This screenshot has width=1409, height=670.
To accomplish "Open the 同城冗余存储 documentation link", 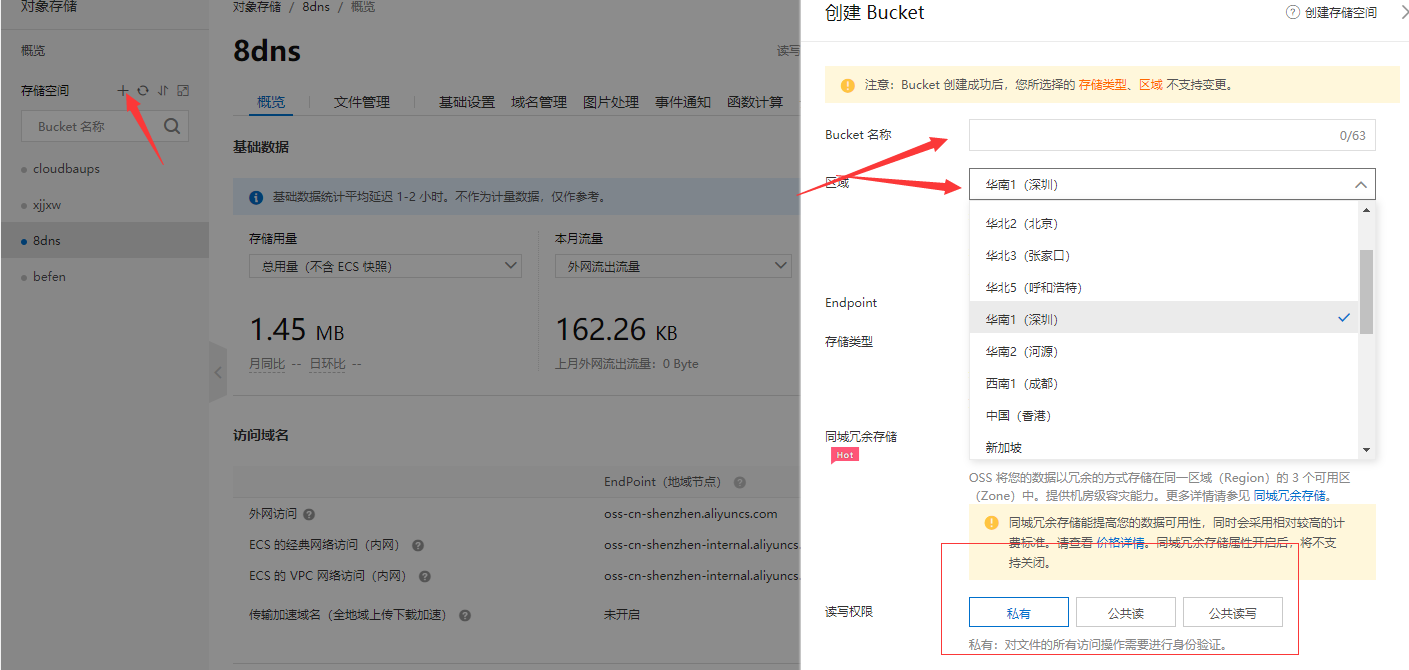I will (x=1290, y=495).
